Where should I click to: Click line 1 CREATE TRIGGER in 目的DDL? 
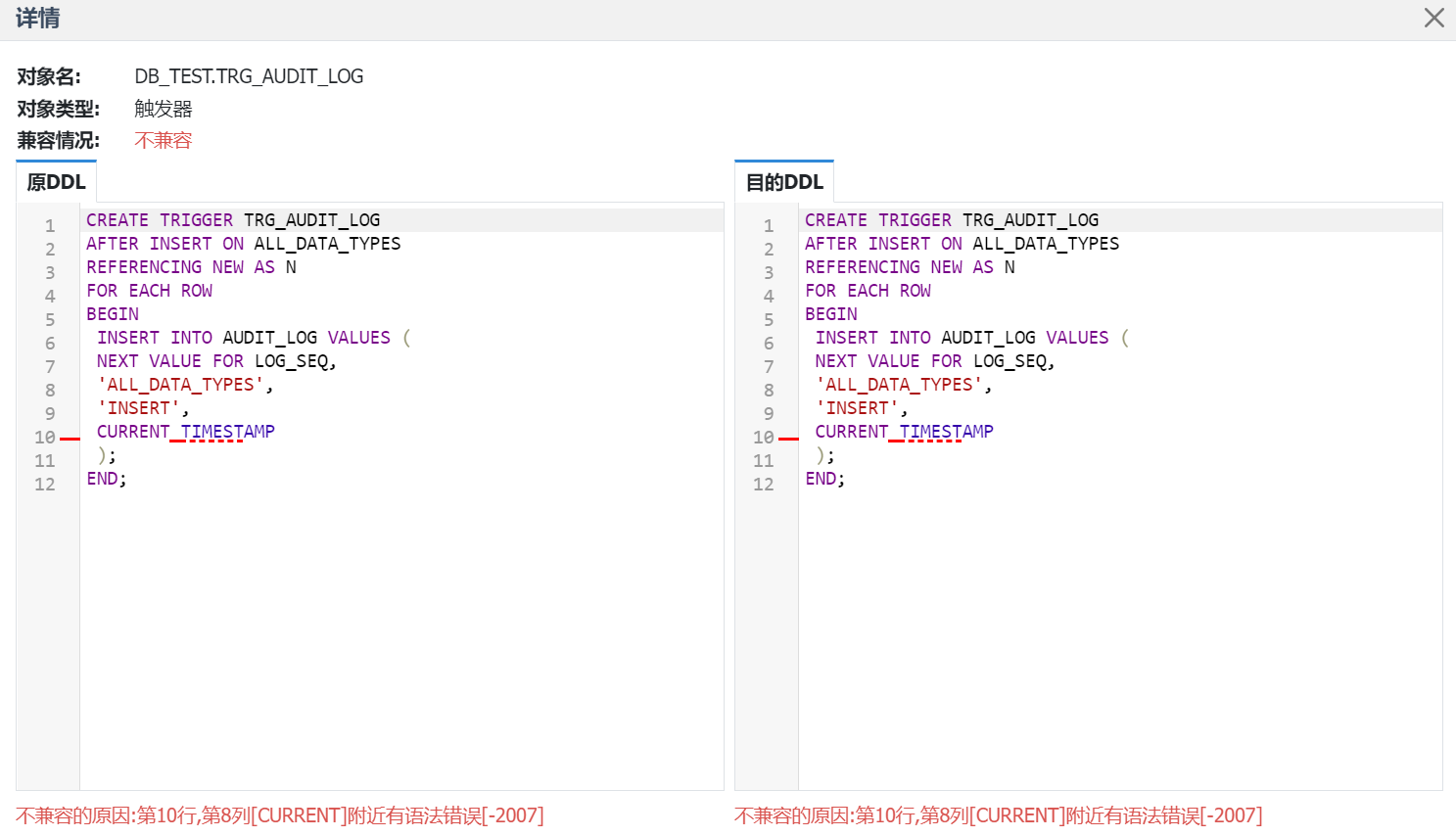(x=952, y=220)
